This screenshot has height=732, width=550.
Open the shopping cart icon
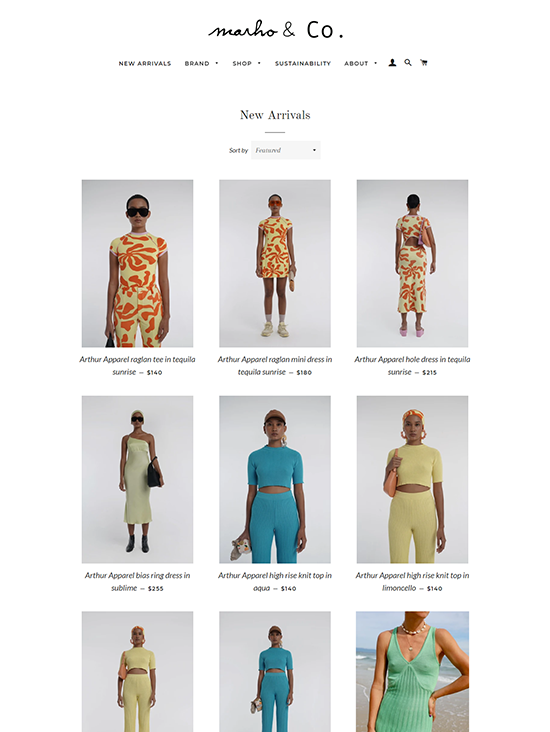[x=424, y=63]
